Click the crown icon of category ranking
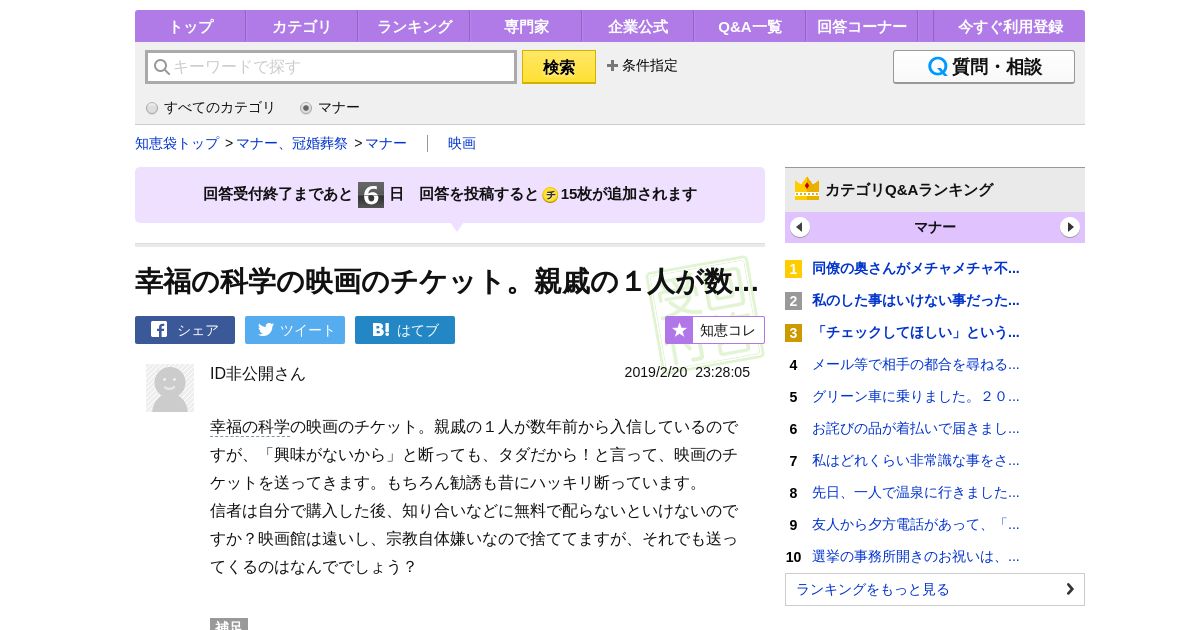This screenshot has height=630, width=1200. 807,189
